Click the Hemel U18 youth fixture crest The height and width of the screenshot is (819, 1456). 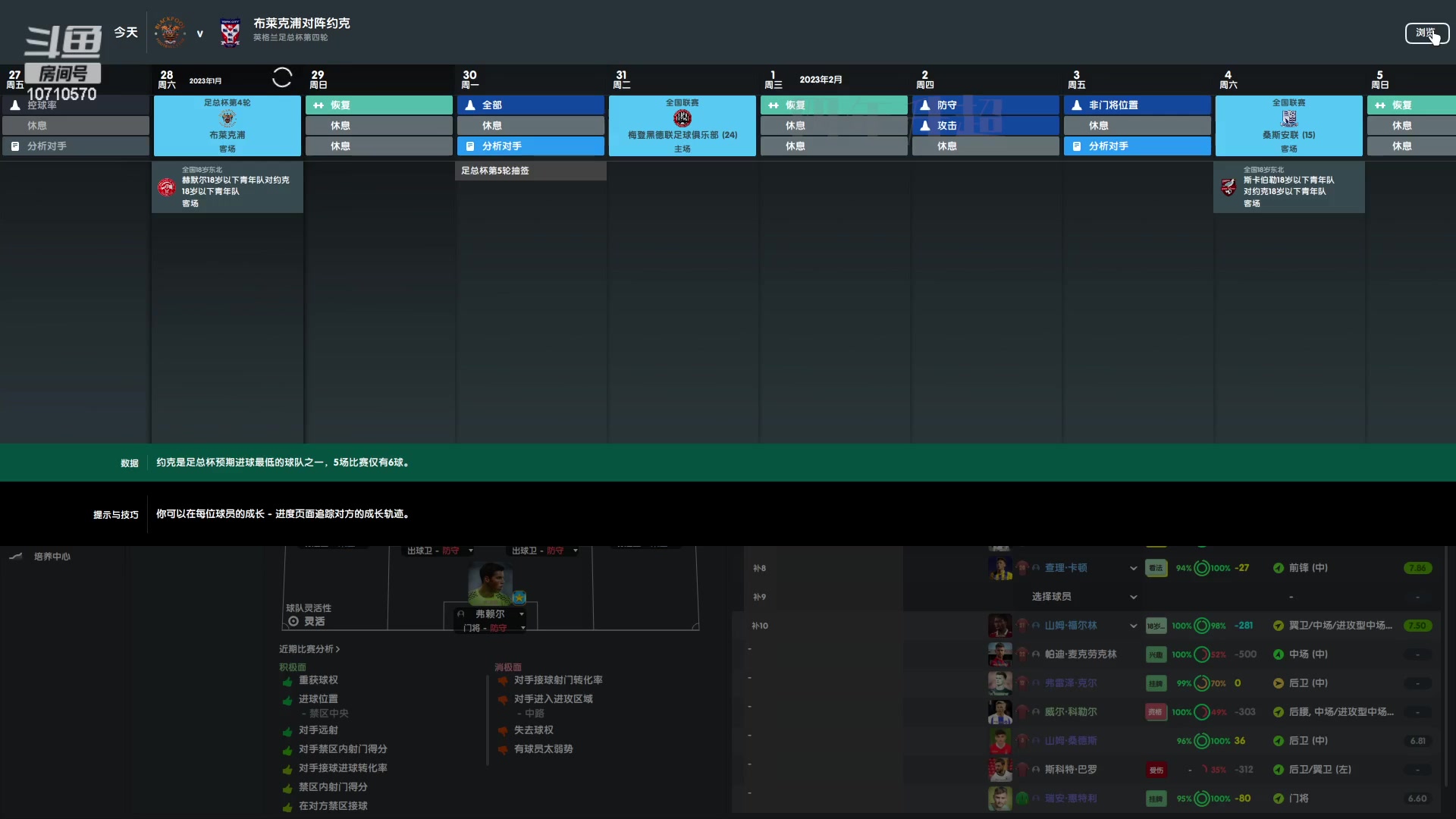tap(167, 187)
